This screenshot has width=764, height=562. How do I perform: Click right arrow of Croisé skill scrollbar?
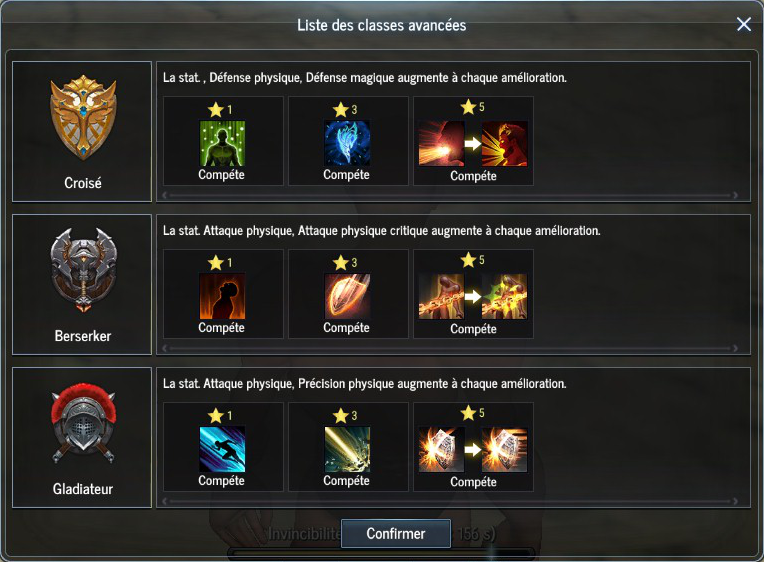(x=735, y=195)
